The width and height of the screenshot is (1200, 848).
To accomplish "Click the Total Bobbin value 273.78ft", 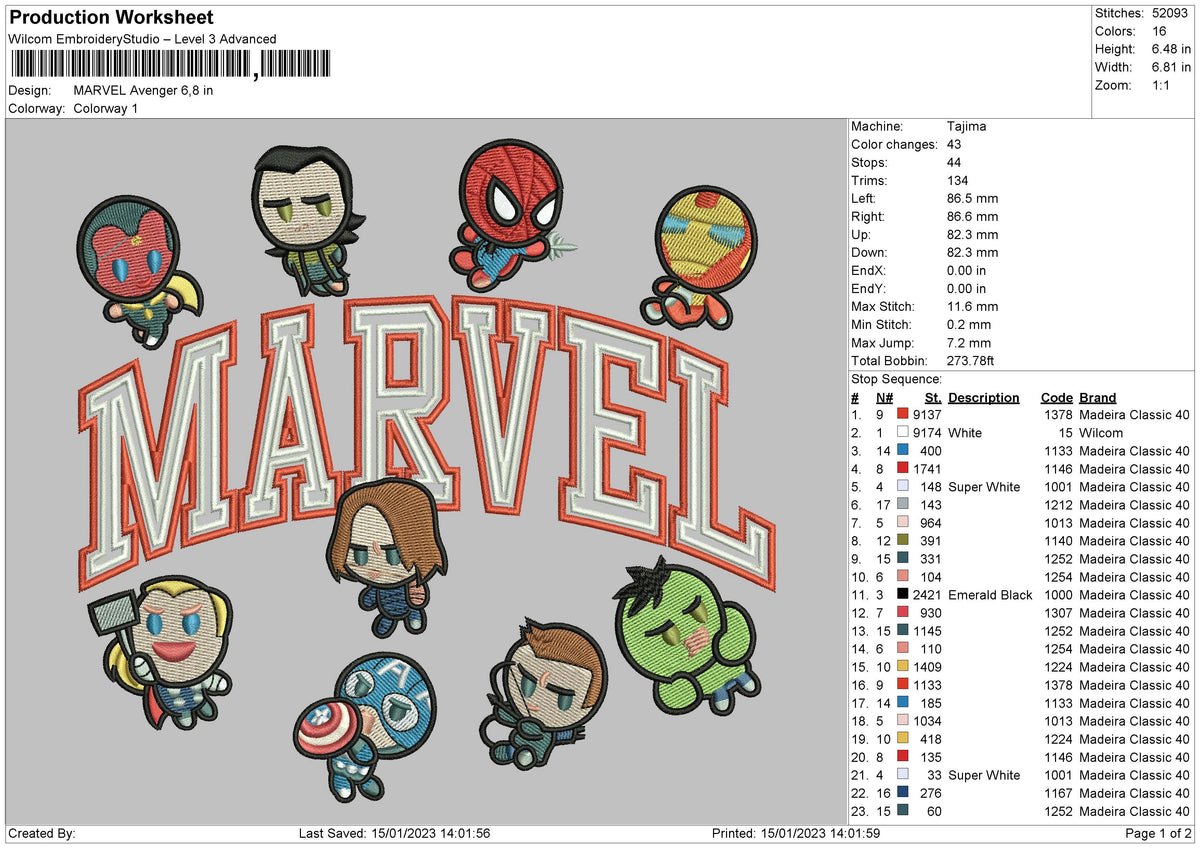I will 970,361.
